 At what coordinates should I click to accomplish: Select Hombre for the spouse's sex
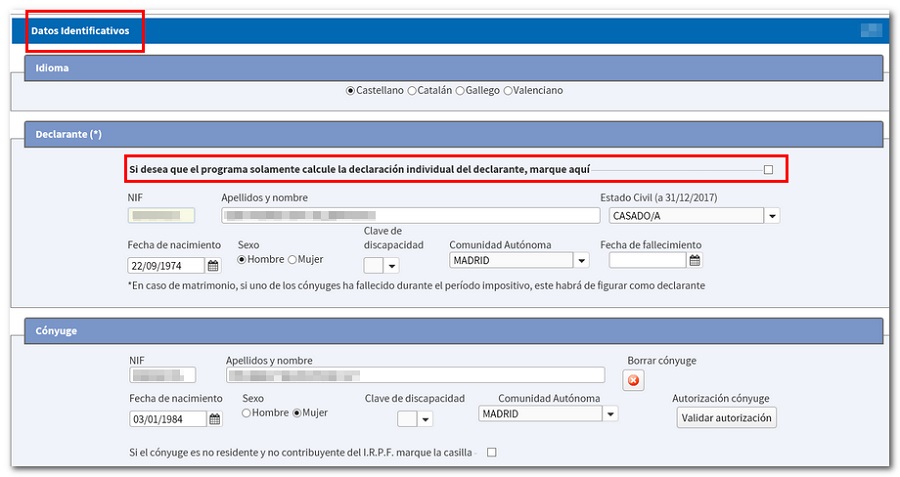pos(247,413)
